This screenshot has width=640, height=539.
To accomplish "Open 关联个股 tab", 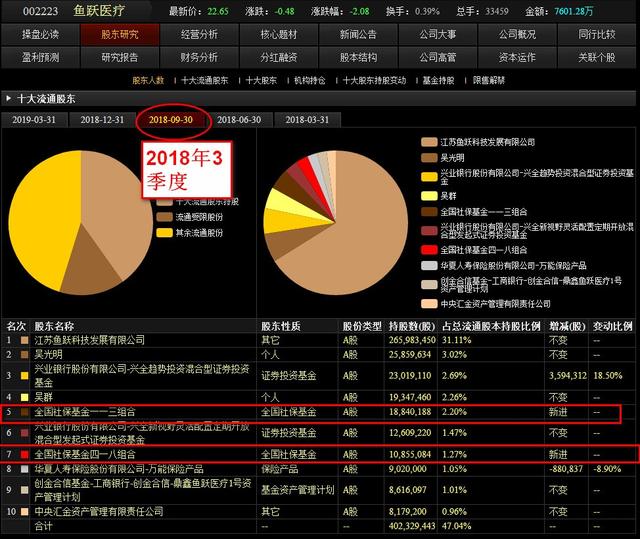I will click(x=597, y=57).
